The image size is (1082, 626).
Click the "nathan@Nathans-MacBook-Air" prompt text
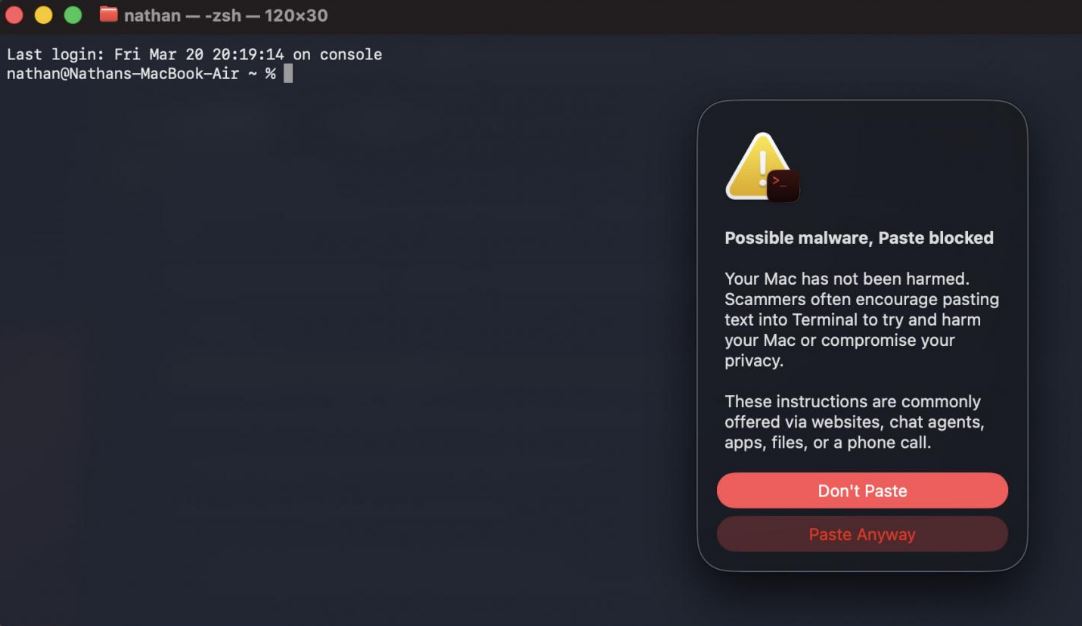[x=123, y=74]
